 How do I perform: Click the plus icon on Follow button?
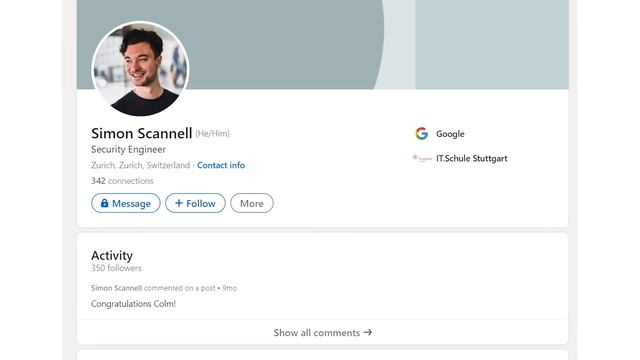click(179, 203)
